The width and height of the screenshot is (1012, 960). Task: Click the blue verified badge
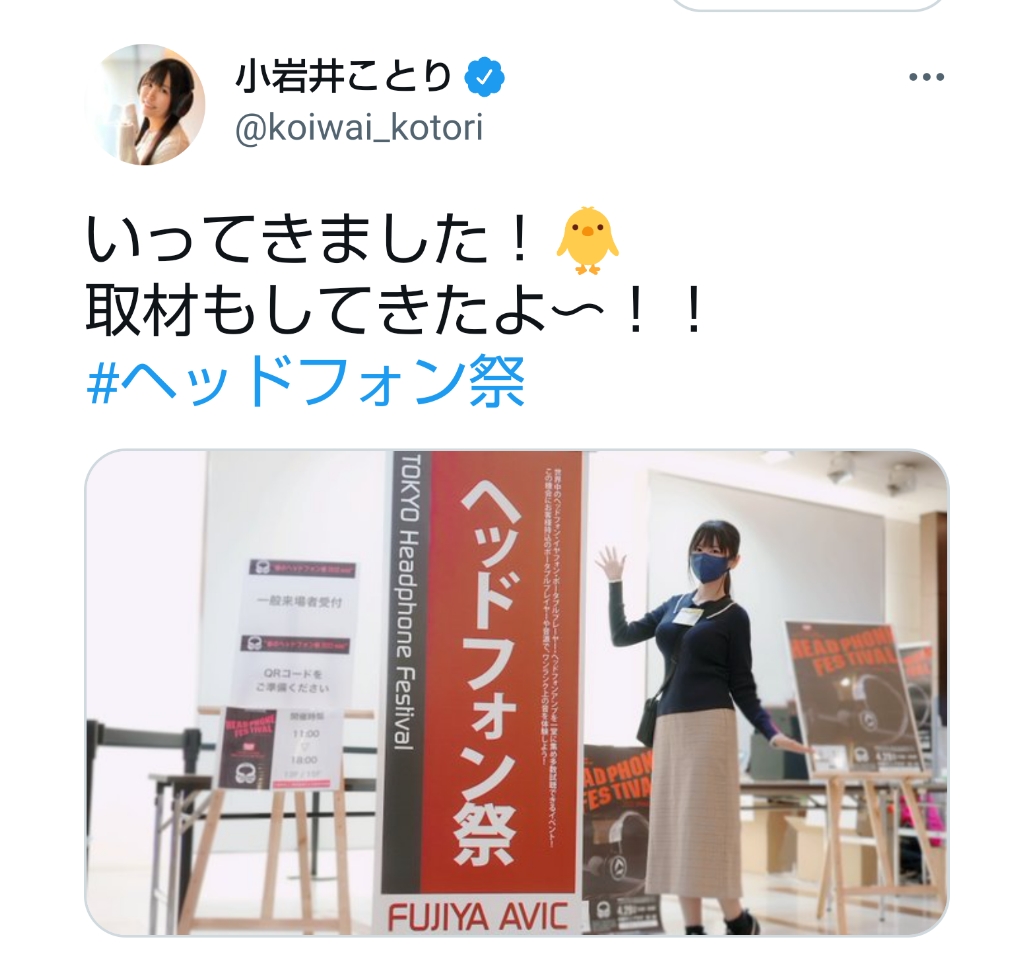click(485, 77)
